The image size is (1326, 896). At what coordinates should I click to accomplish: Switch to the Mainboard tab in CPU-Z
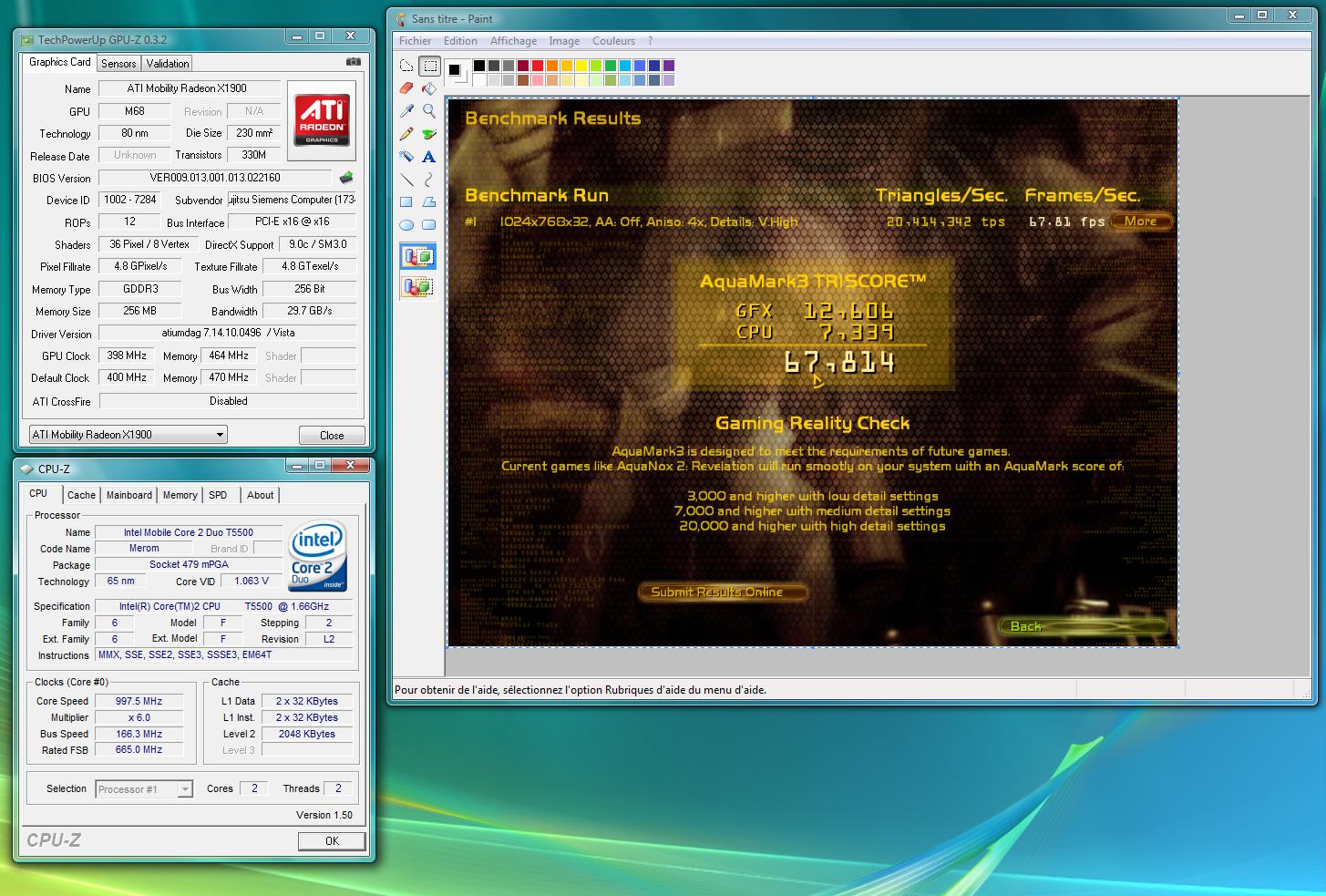(x=129, y=495)
